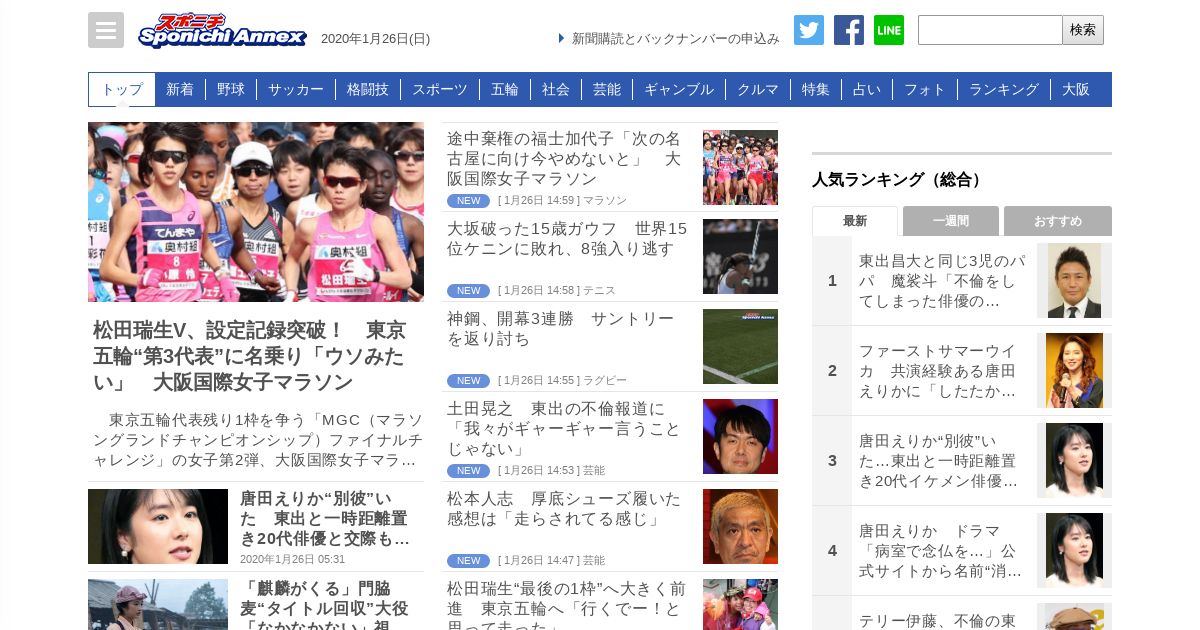Open the ギャンブル section

[679, 89]
